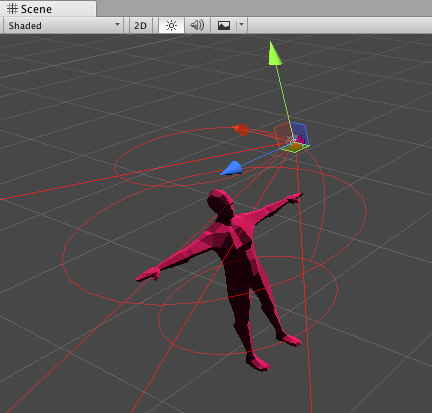Open the Shaded draw mode dropdown

(63, 26)
